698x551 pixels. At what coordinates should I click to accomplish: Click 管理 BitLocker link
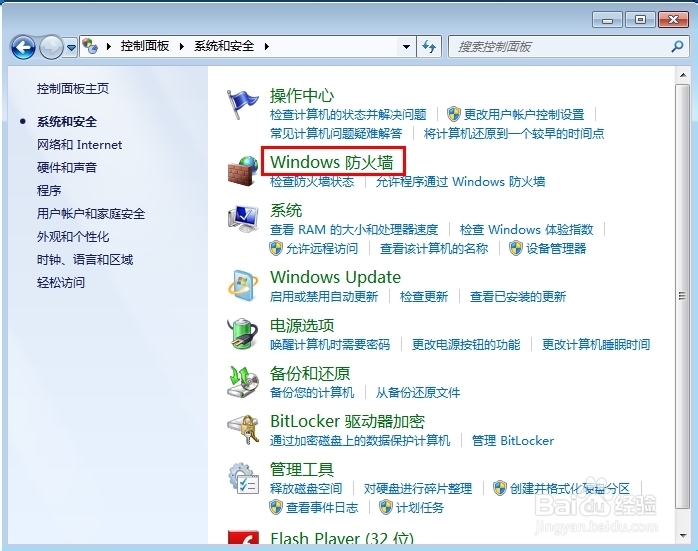click(512, 441)
